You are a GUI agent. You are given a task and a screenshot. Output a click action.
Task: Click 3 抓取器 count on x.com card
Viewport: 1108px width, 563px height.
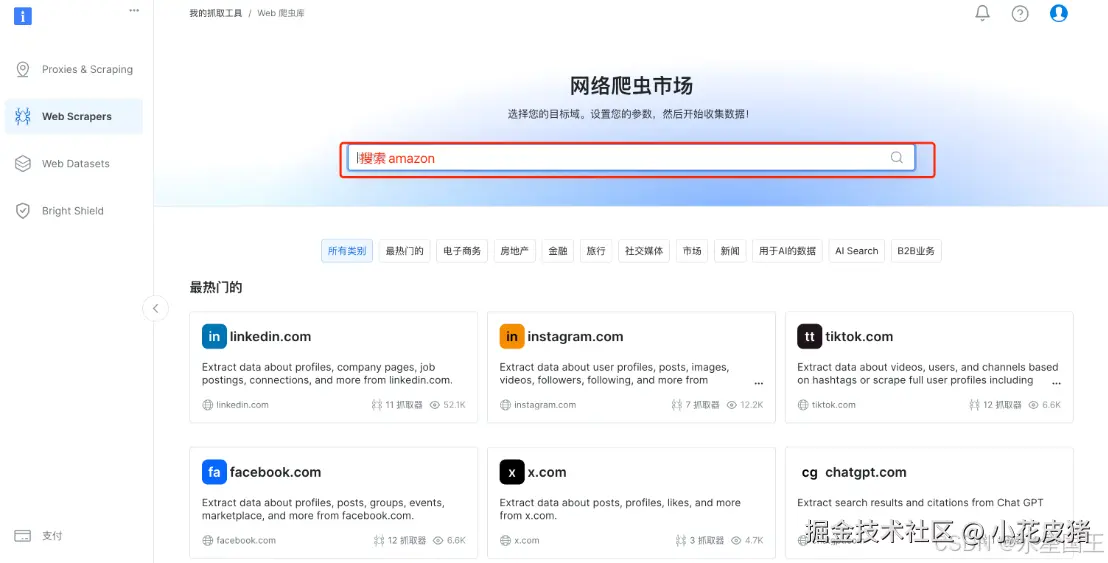pos(700,540)
